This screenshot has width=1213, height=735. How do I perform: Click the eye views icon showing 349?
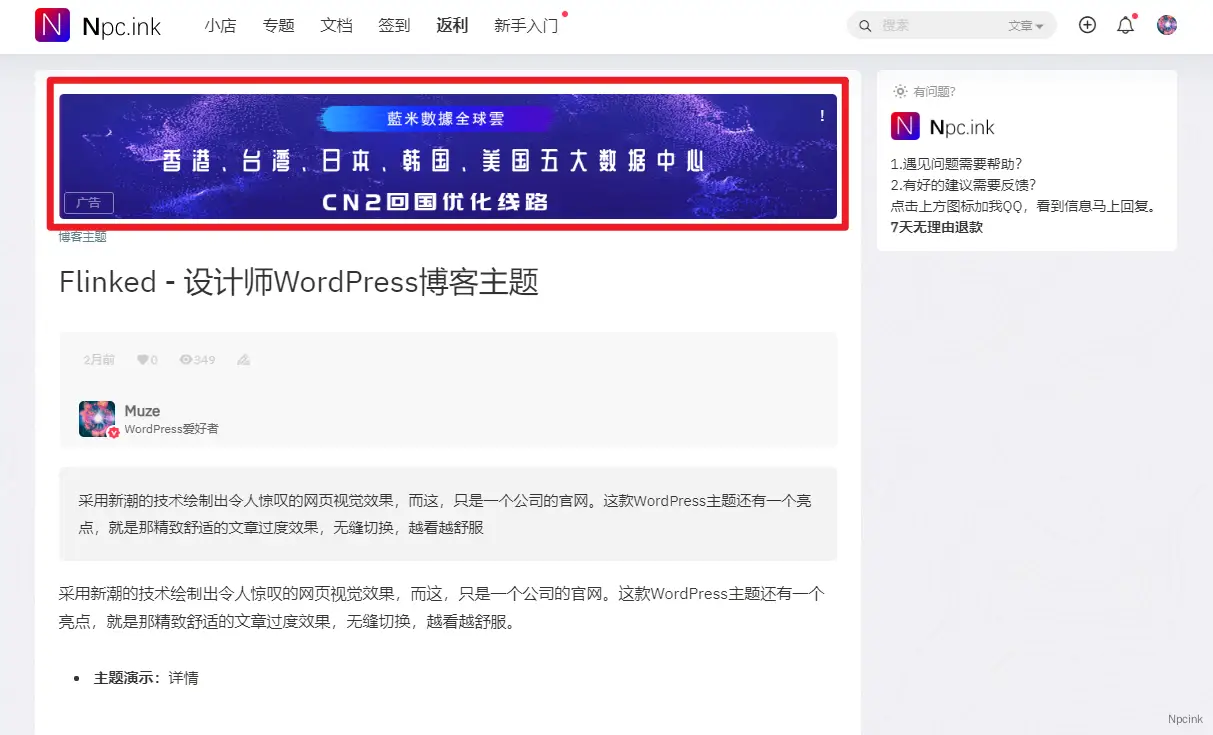(186, 360)
